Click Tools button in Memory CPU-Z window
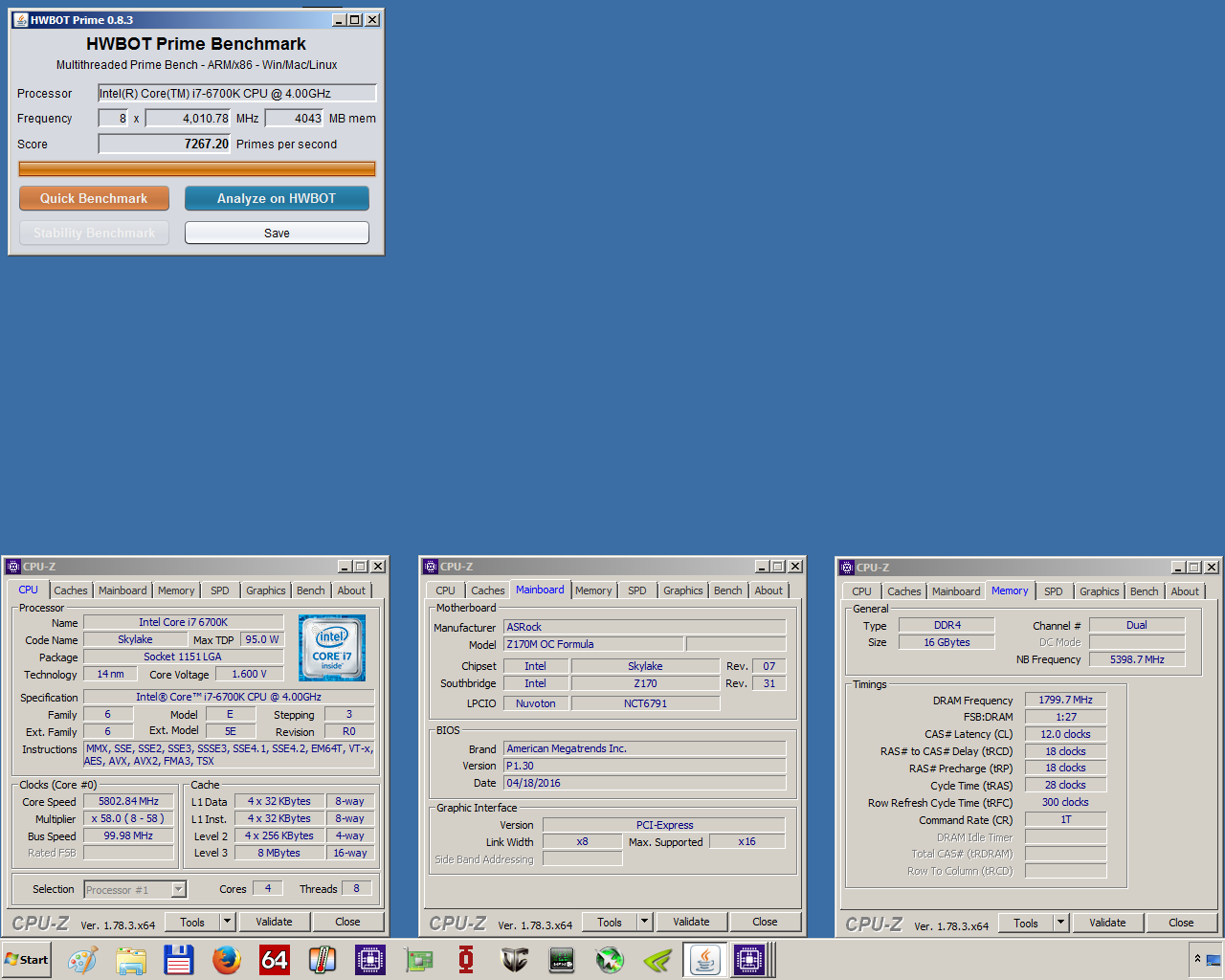The height and width of the screenshot is (980, 1225). (x=1026, y=923)
